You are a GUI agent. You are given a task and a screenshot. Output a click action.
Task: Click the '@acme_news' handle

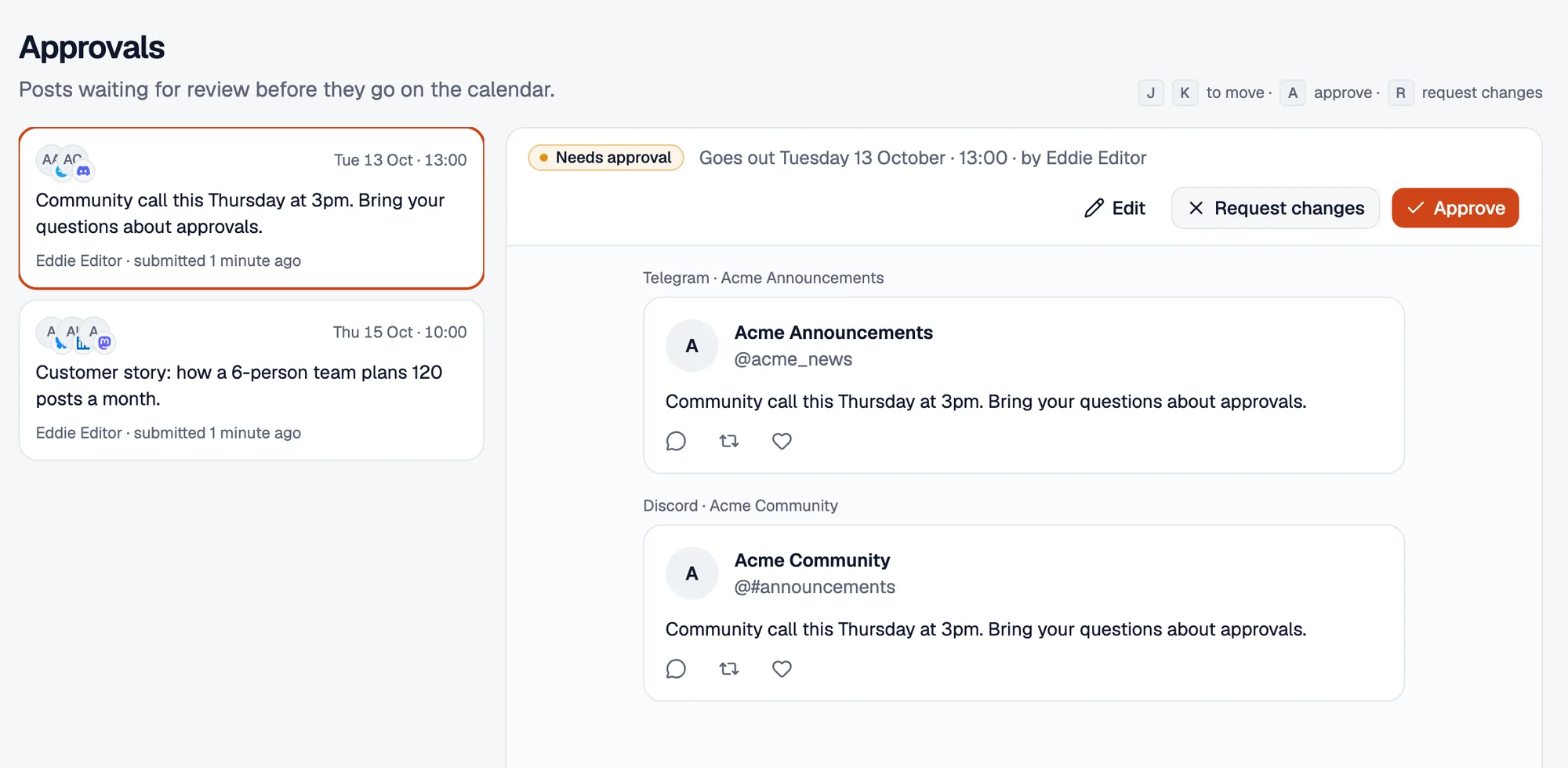tap(793, 359)
